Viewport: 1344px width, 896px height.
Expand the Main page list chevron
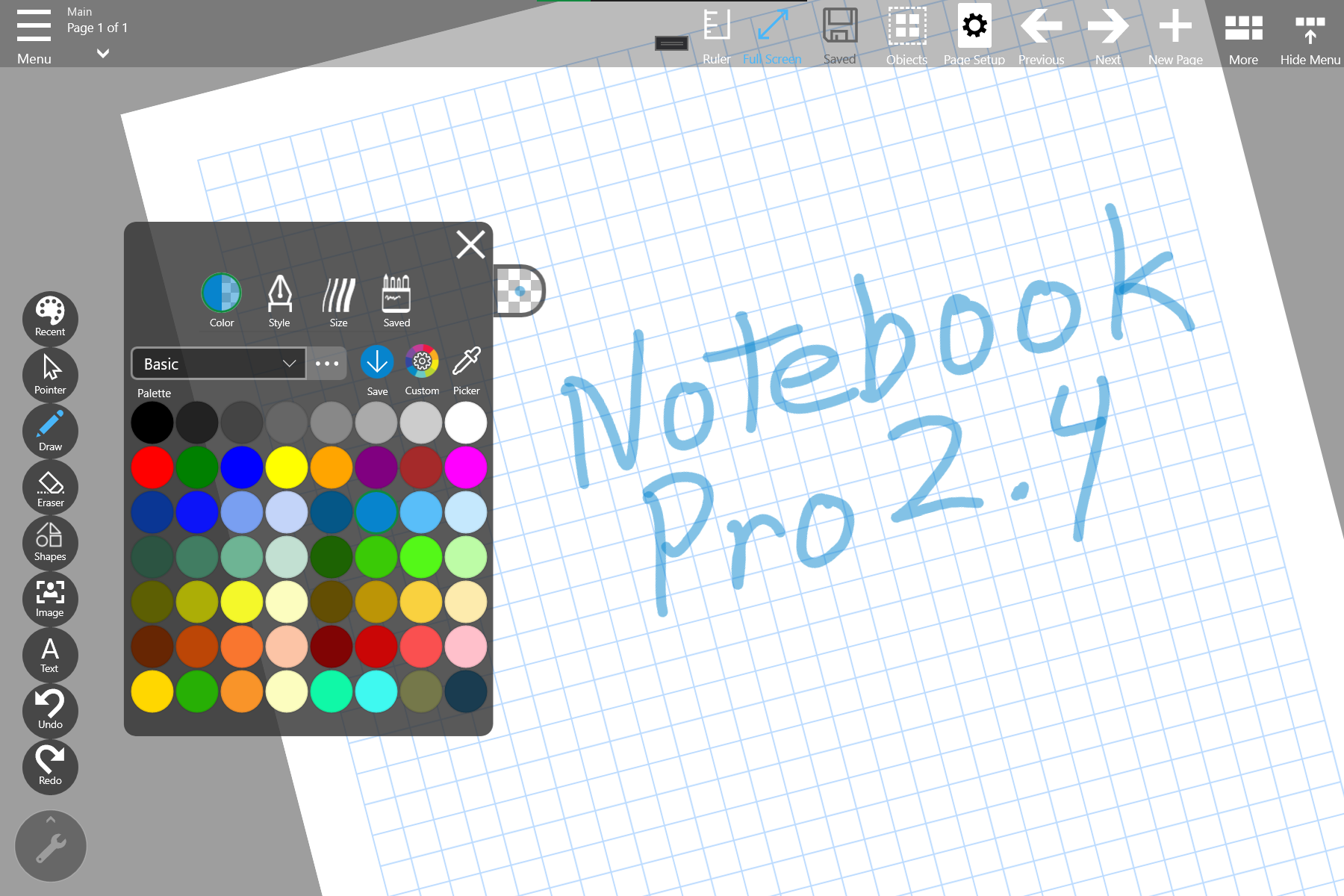pyautogui.click(x=103, y=53)
